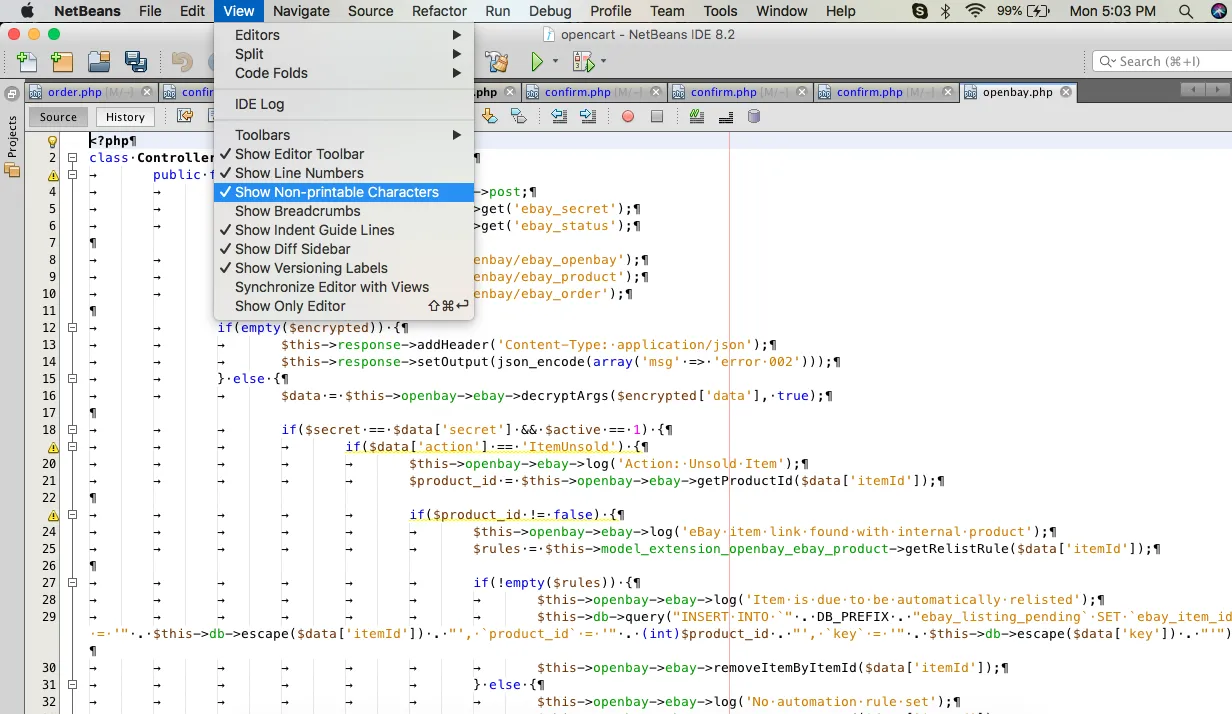
Task: Open IDE Log from the menu
Action: tap(259, 104)
